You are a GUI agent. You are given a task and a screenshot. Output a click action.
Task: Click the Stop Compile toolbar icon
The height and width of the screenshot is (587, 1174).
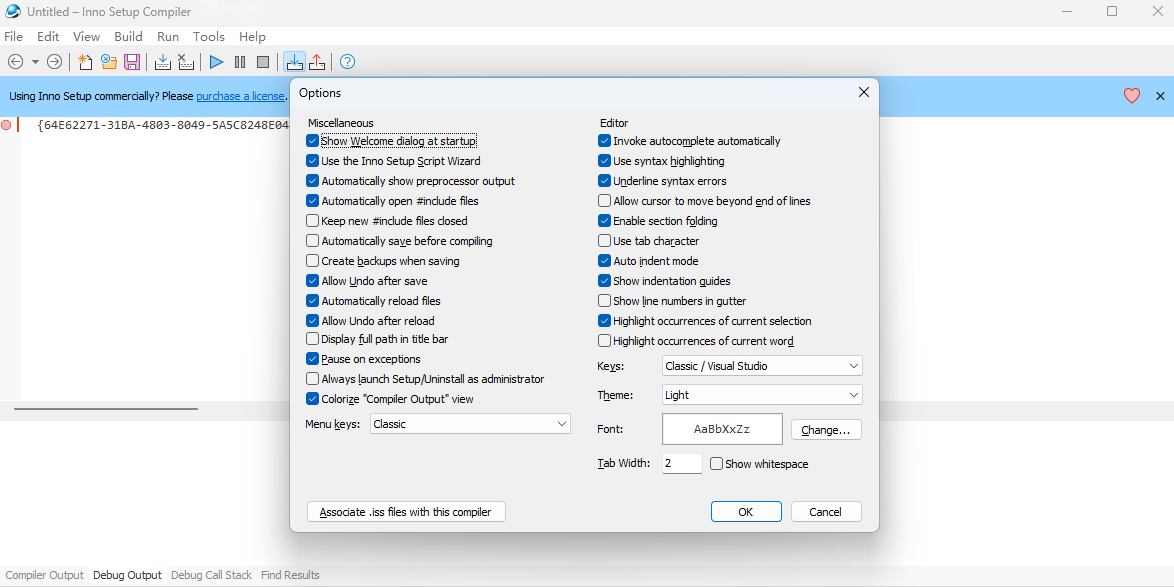186,61
